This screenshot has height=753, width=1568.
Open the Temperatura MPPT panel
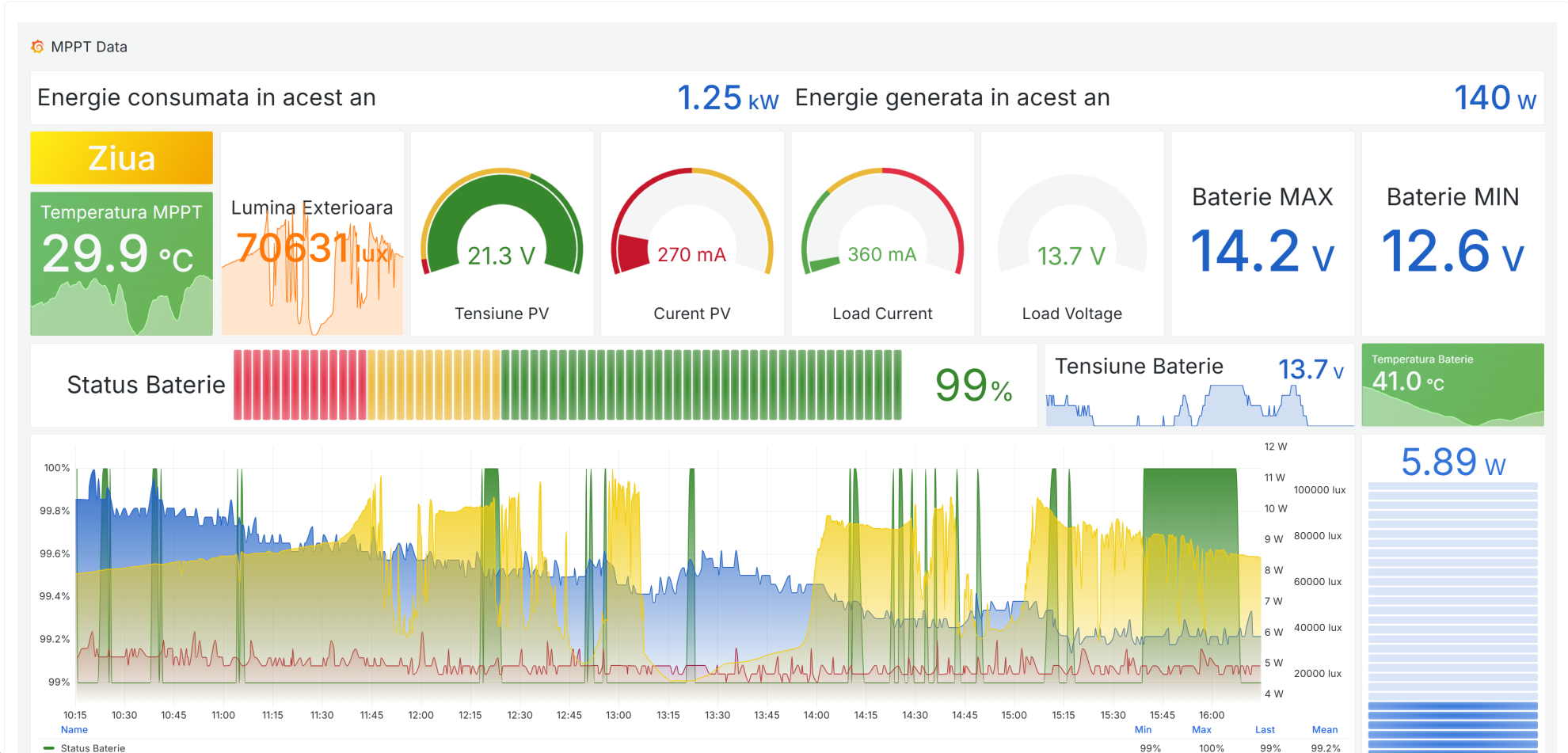(x=121, y=263)
